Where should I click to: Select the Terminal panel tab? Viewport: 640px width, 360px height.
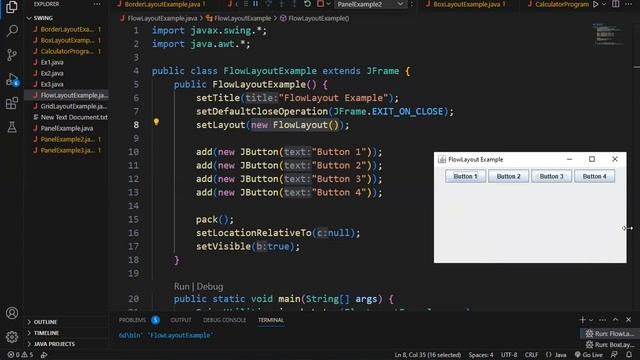(271, 320)
